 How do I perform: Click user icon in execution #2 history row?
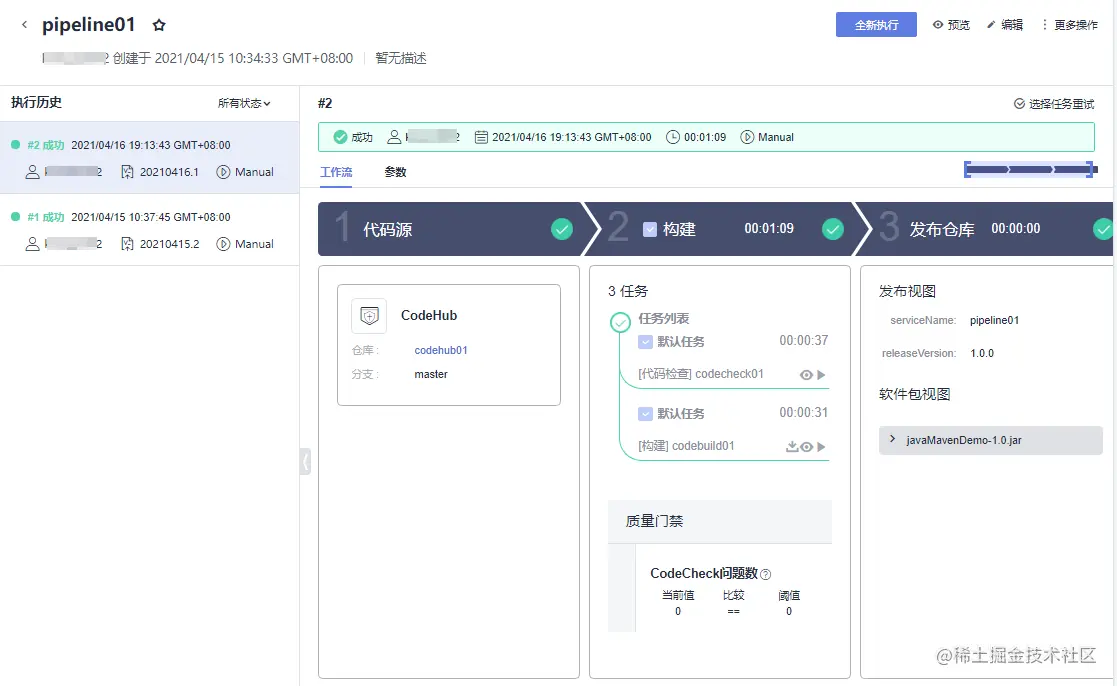(32, 172)
